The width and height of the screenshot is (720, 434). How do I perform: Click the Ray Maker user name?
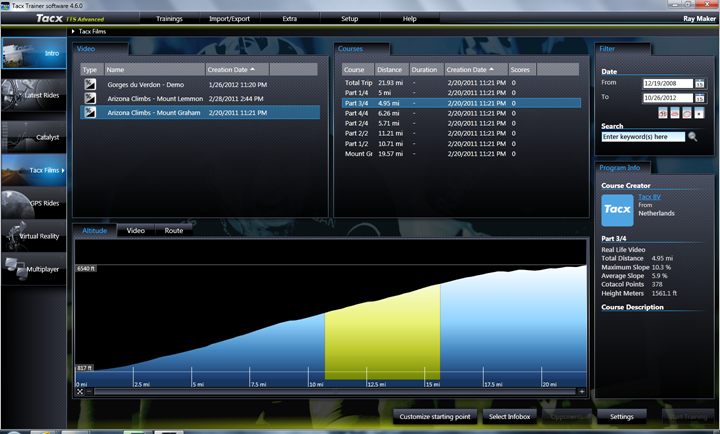pos(699,19)
